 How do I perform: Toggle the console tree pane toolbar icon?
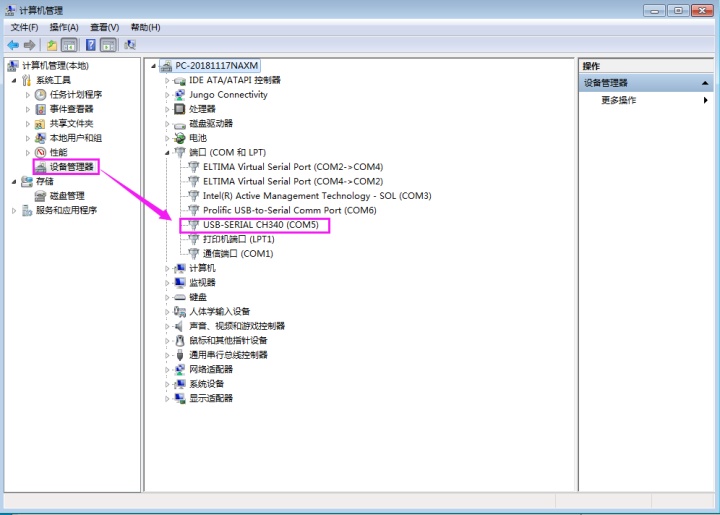[69, 45]
